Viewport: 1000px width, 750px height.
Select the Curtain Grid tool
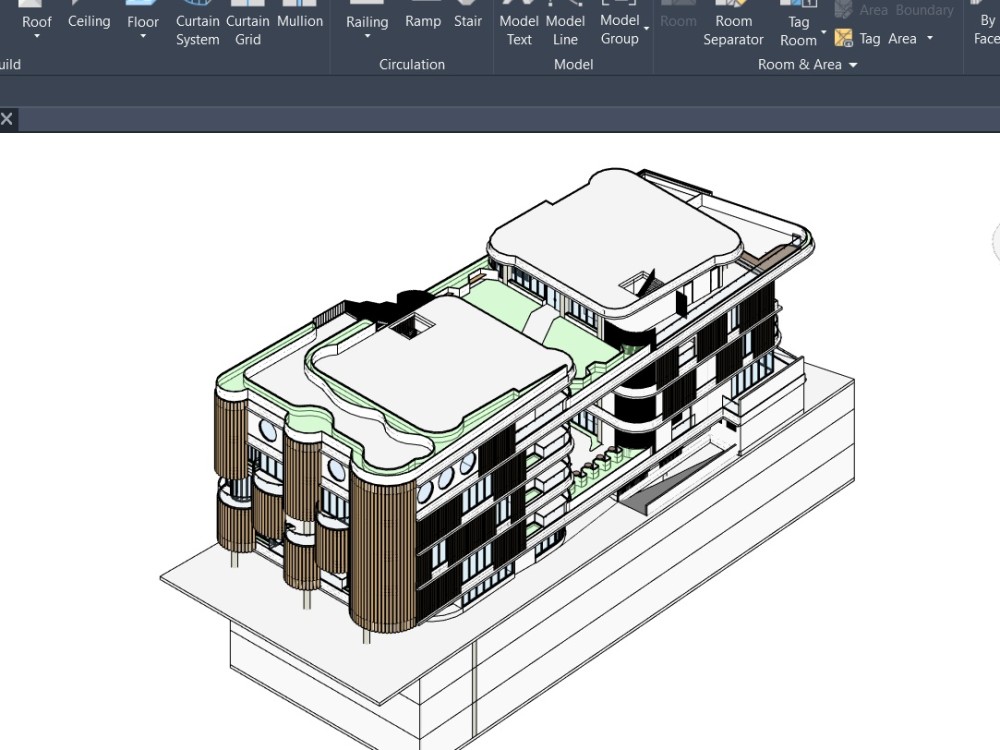[x=247, y=30]
